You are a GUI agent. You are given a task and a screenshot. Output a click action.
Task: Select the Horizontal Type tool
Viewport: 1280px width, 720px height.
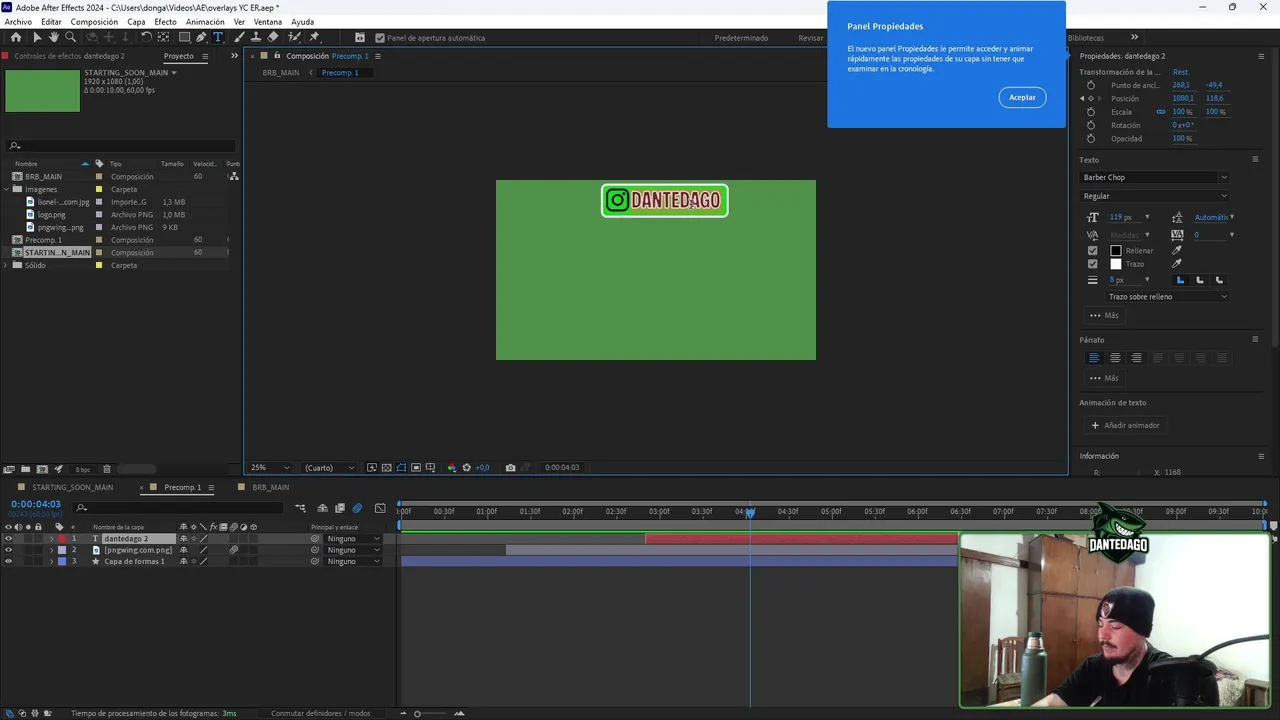(x=218, y=37)
